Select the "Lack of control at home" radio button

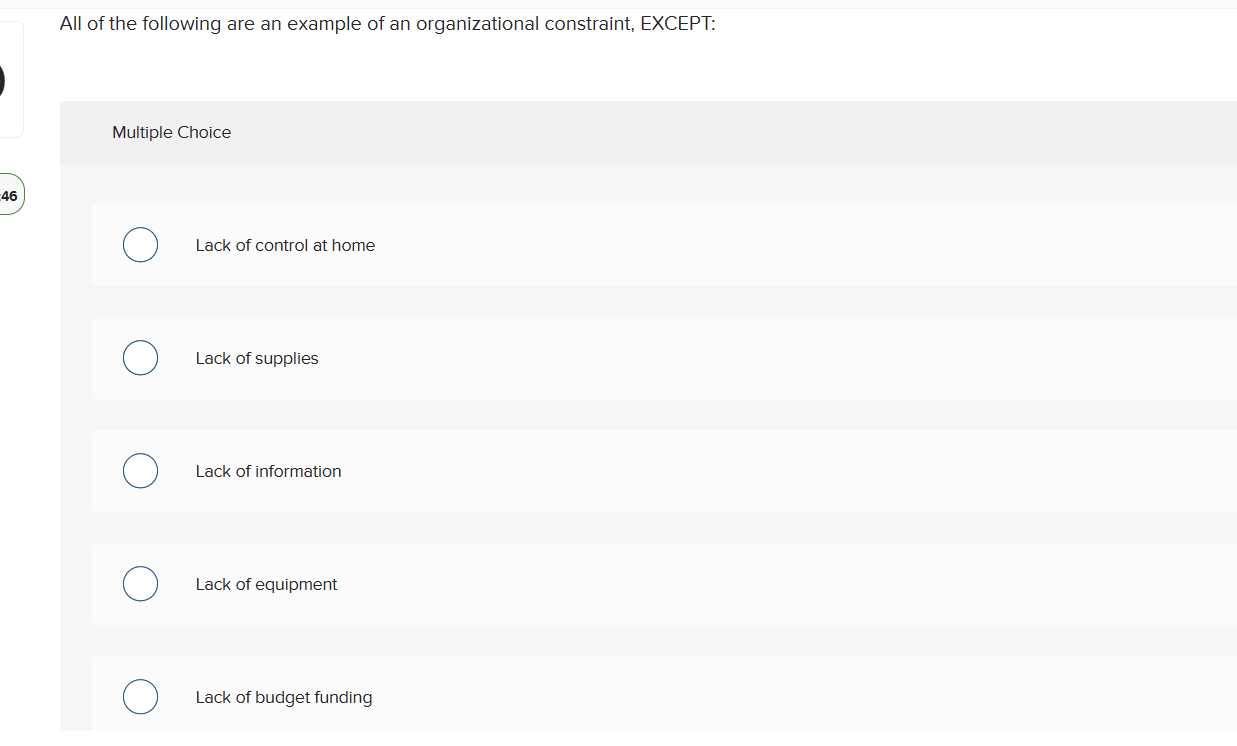pyautogui.click(x=140, y=244)
